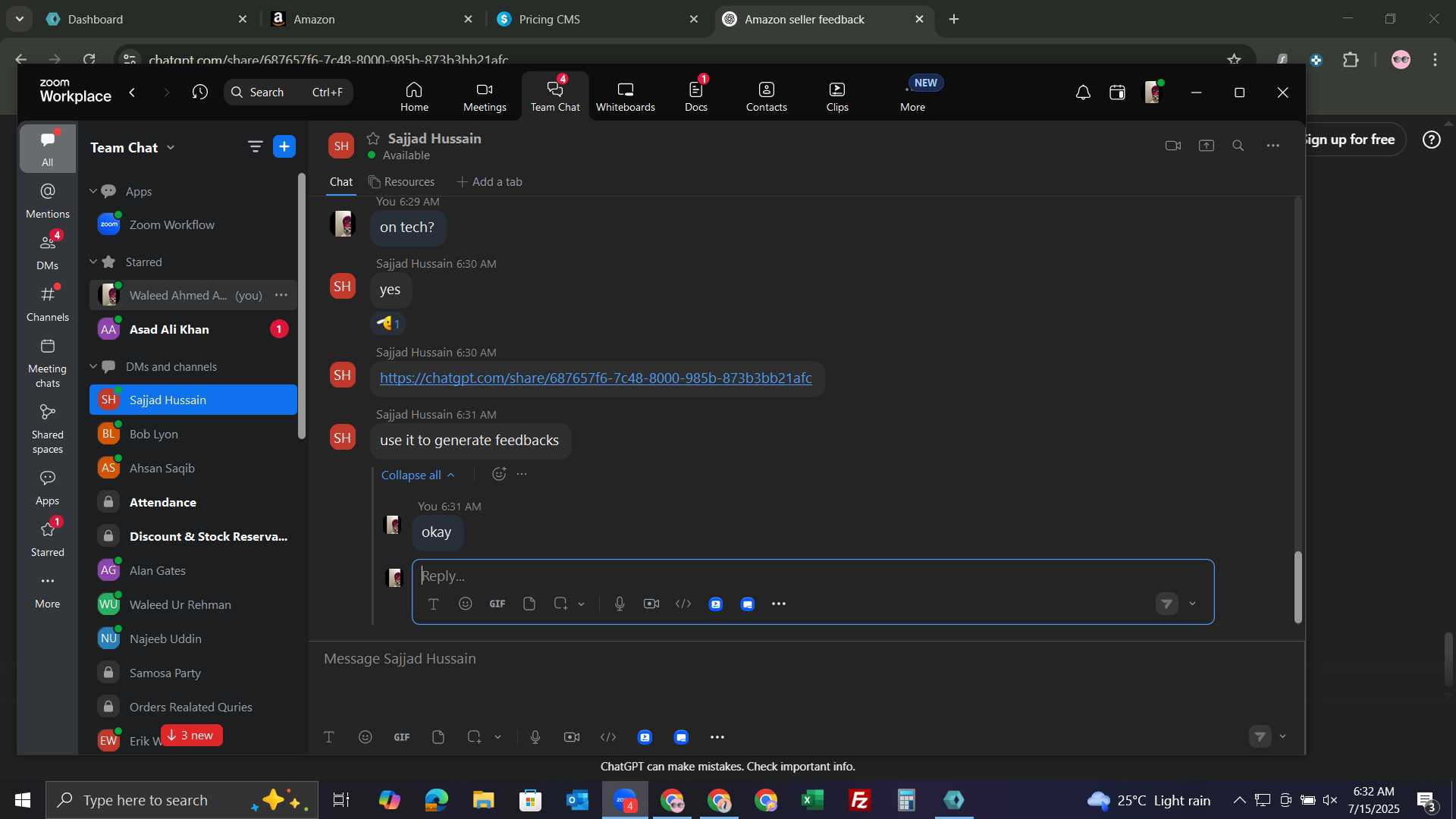The image size is (1456, 819).
Task: Open Excel from the Windows taskbar
Action: [813, 800]
